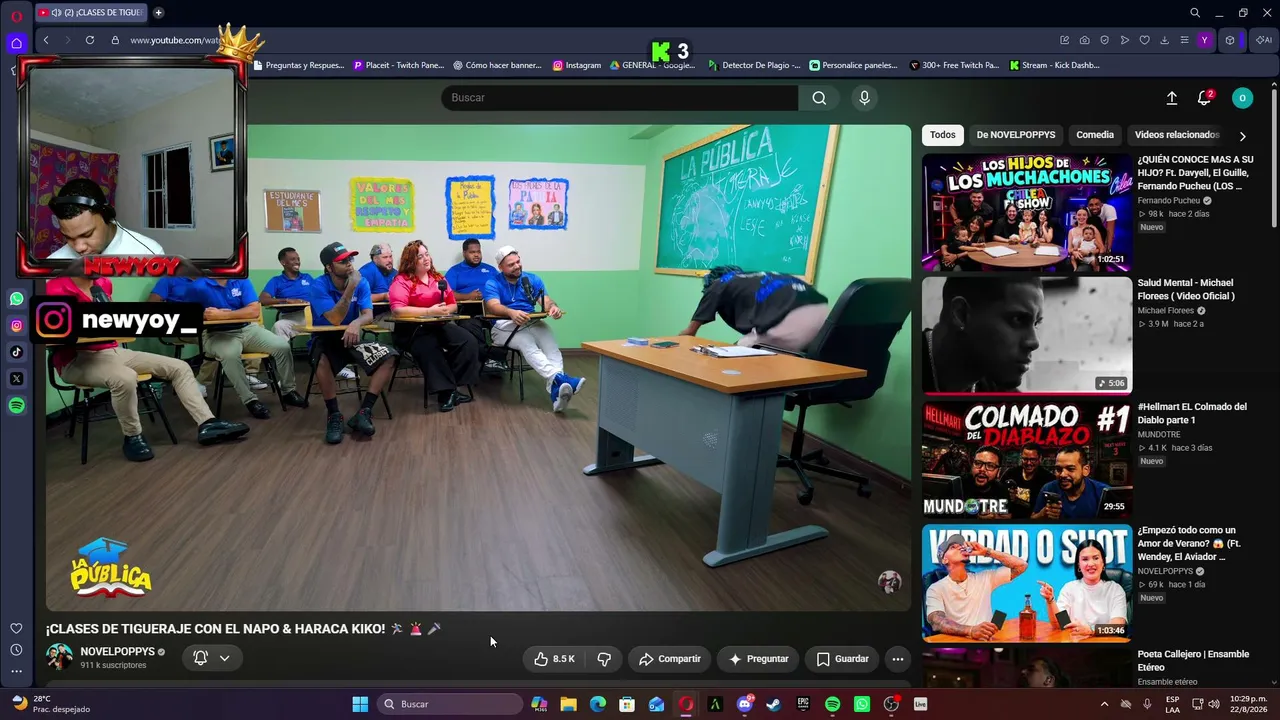Open more actions menu for the video

[897, 659]
